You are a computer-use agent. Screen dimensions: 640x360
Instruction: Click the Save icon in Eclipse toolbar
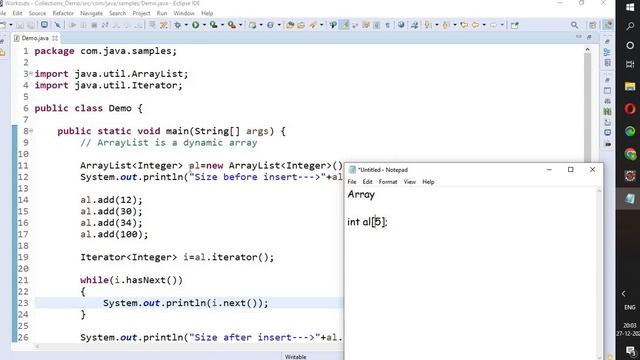click(20, 25)
